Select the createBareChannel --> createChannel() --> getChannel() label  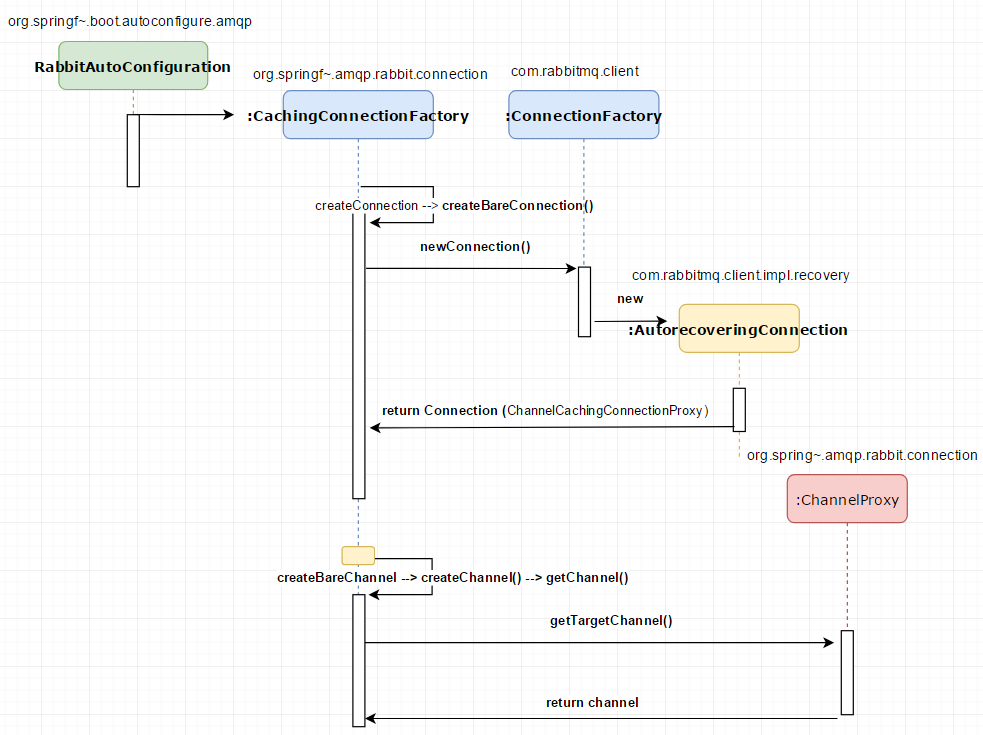453,578
